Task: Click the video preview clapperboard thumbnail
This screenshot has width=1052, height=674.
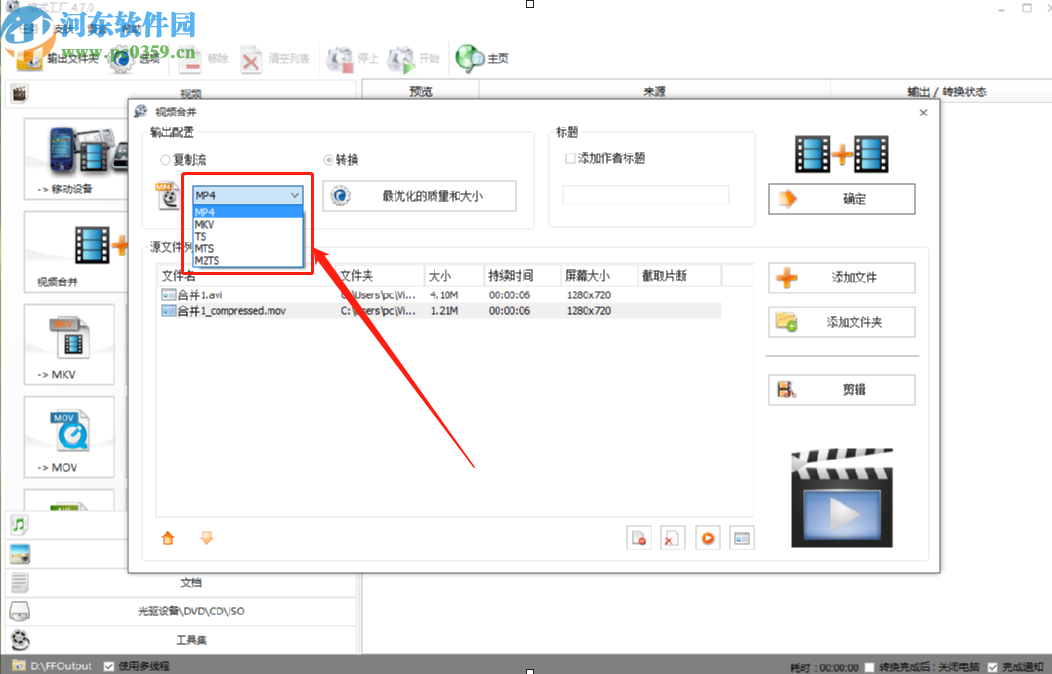Action: point(842,498)
